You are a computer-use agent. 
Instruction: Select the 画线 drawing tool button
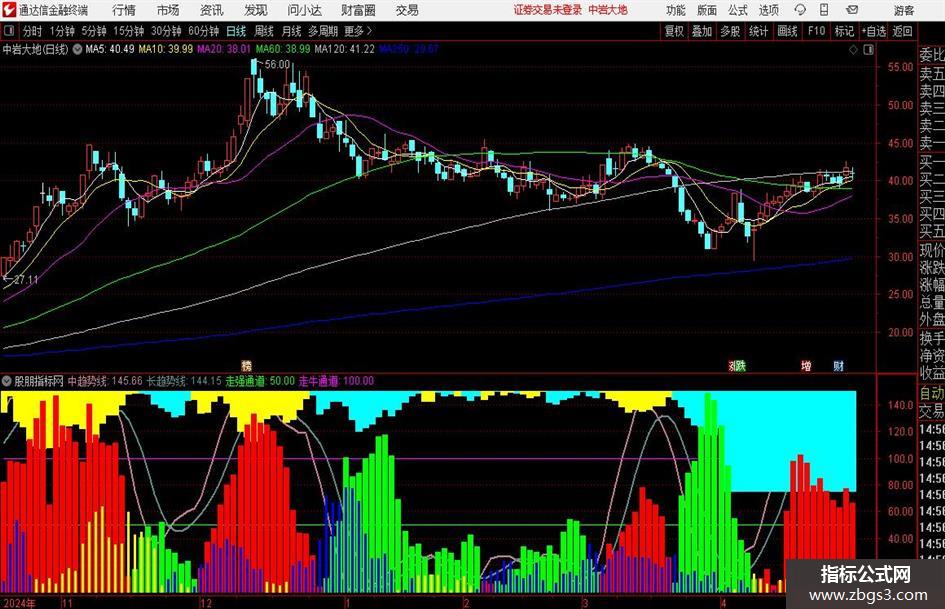click(x=787, y=31)
